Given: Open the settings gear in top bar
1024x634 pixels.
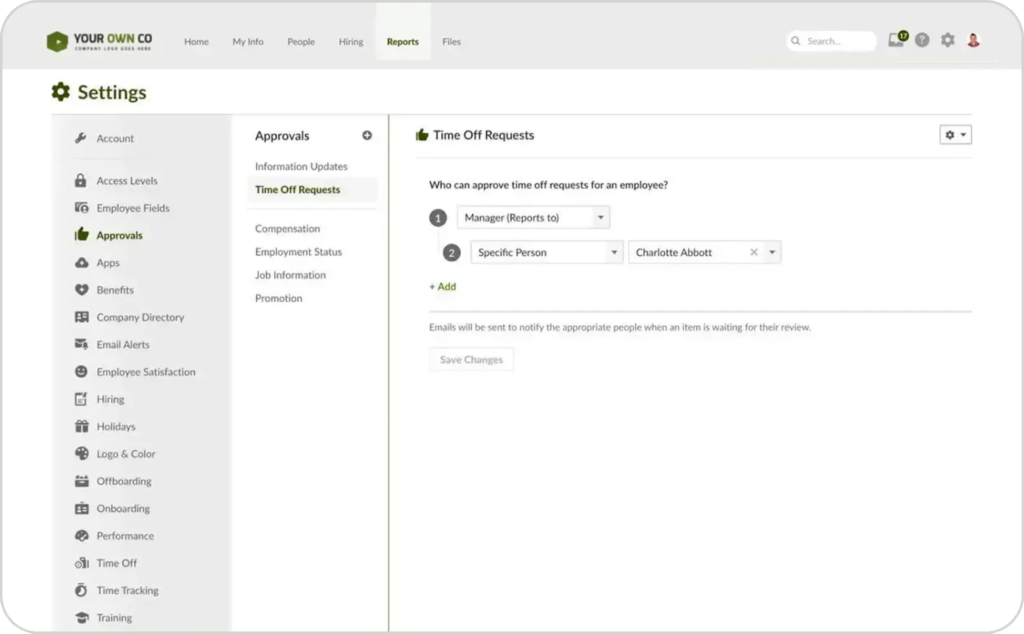Looking at the screenshot, I should click(x=948, y=41).
